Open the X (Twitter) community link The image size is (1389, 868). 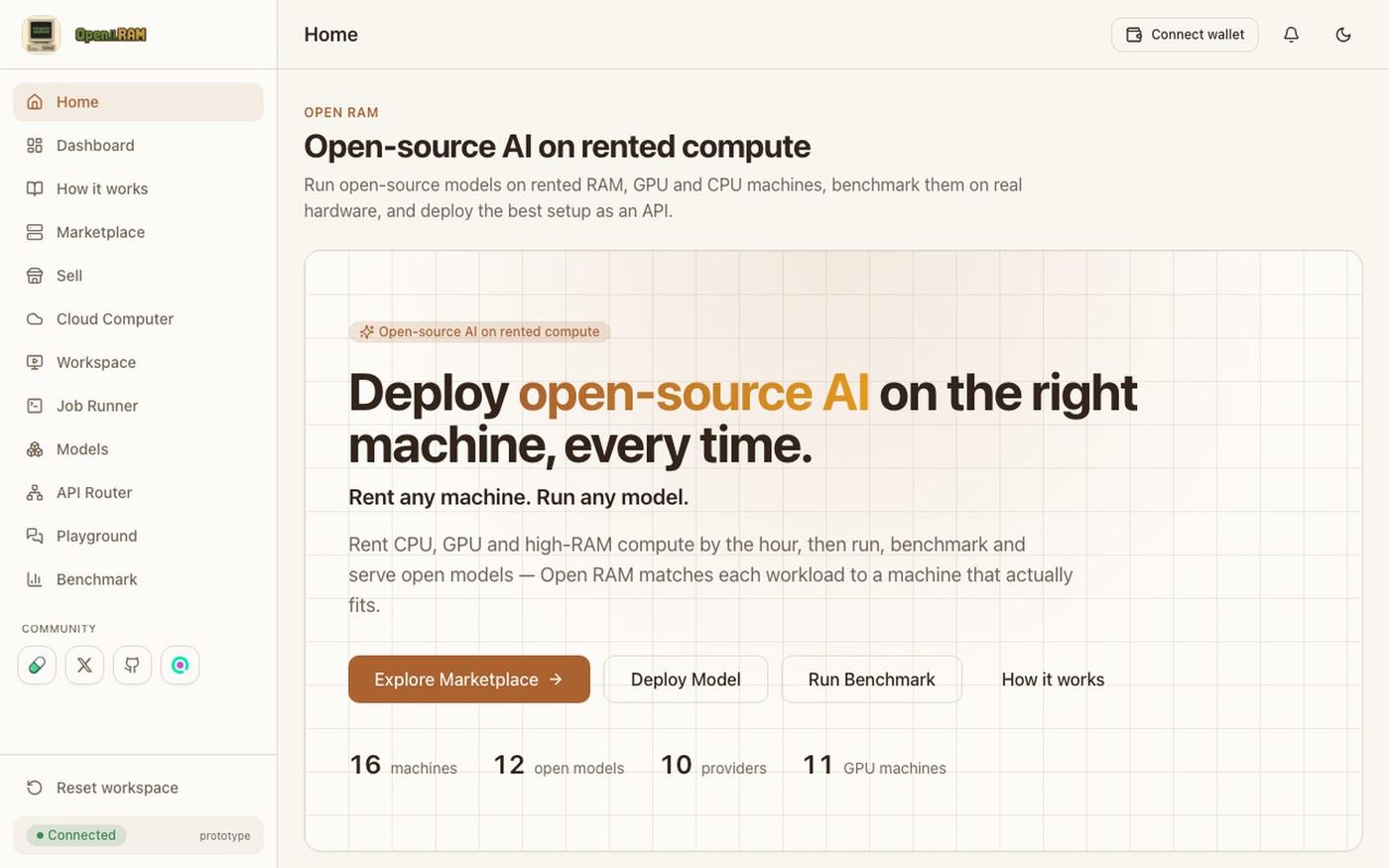(x=84, y=665)
